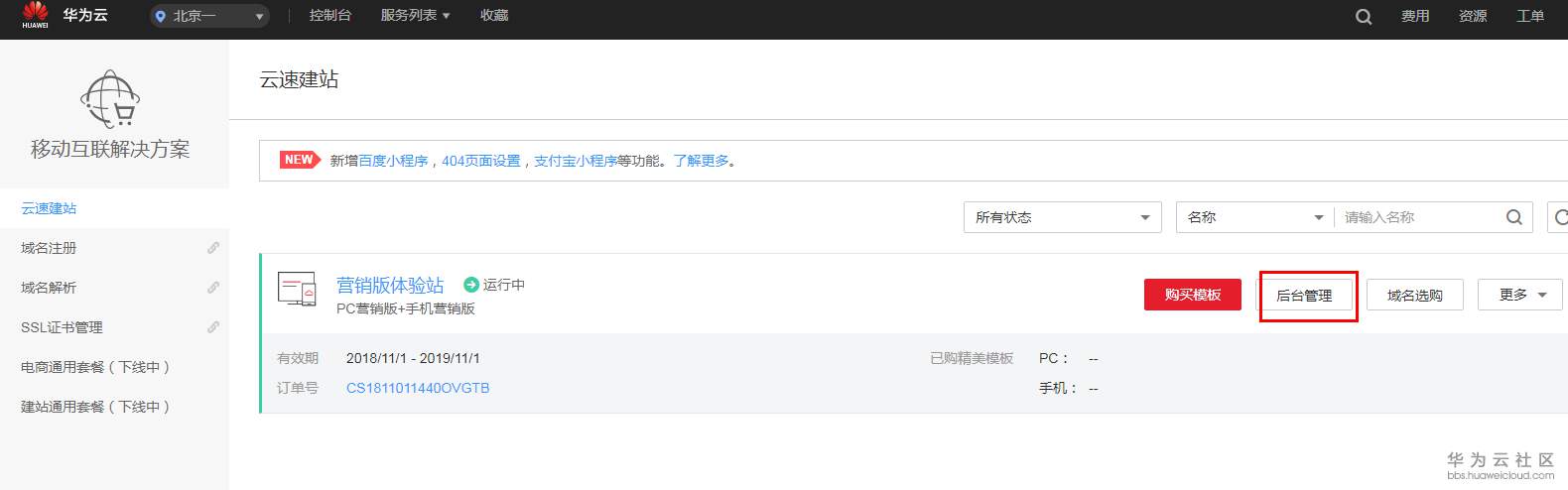
Task: Open the 所有状态 status filter dropdown
Action: point(1063,217)
